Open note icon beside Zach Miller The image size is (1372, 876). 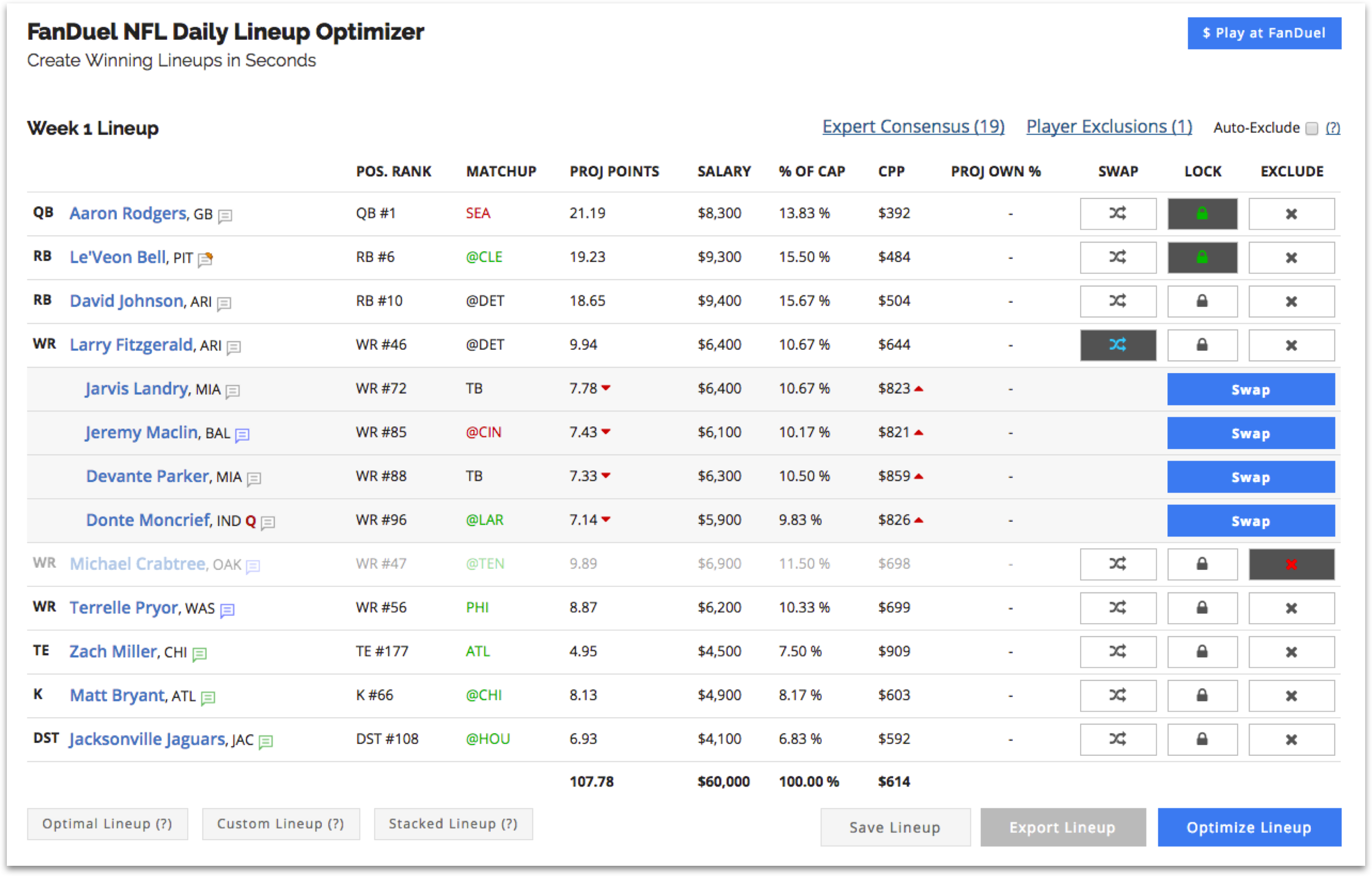(199, 654)
